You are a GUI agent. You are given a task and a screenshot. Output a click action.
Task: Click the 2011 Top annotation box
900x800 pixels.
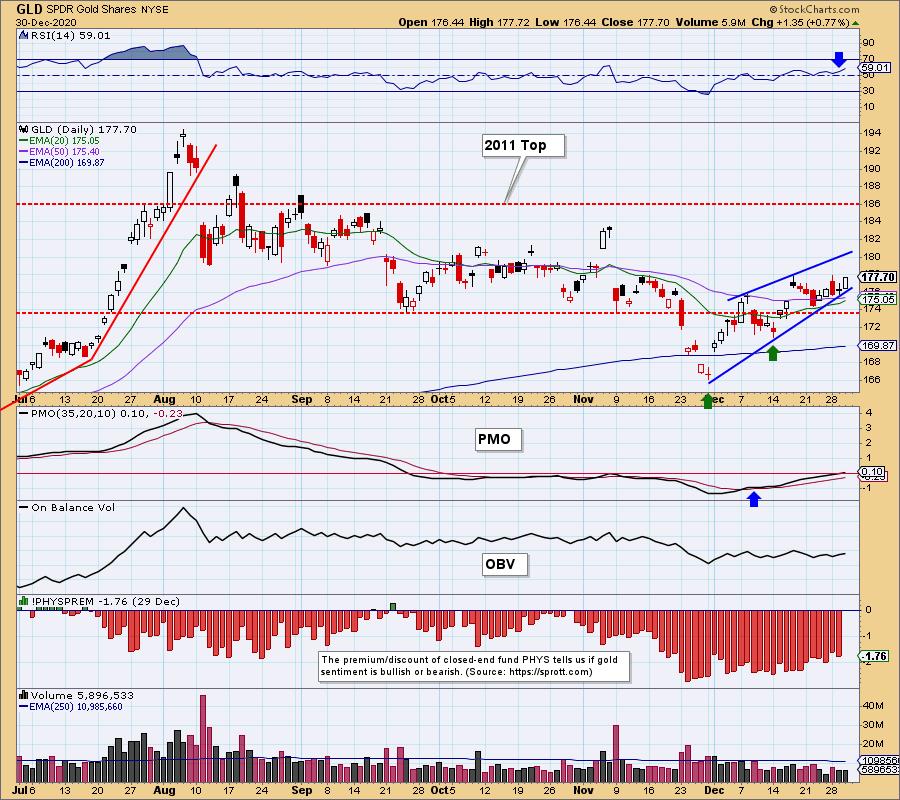pyautogui.click(x=522, y=145)
